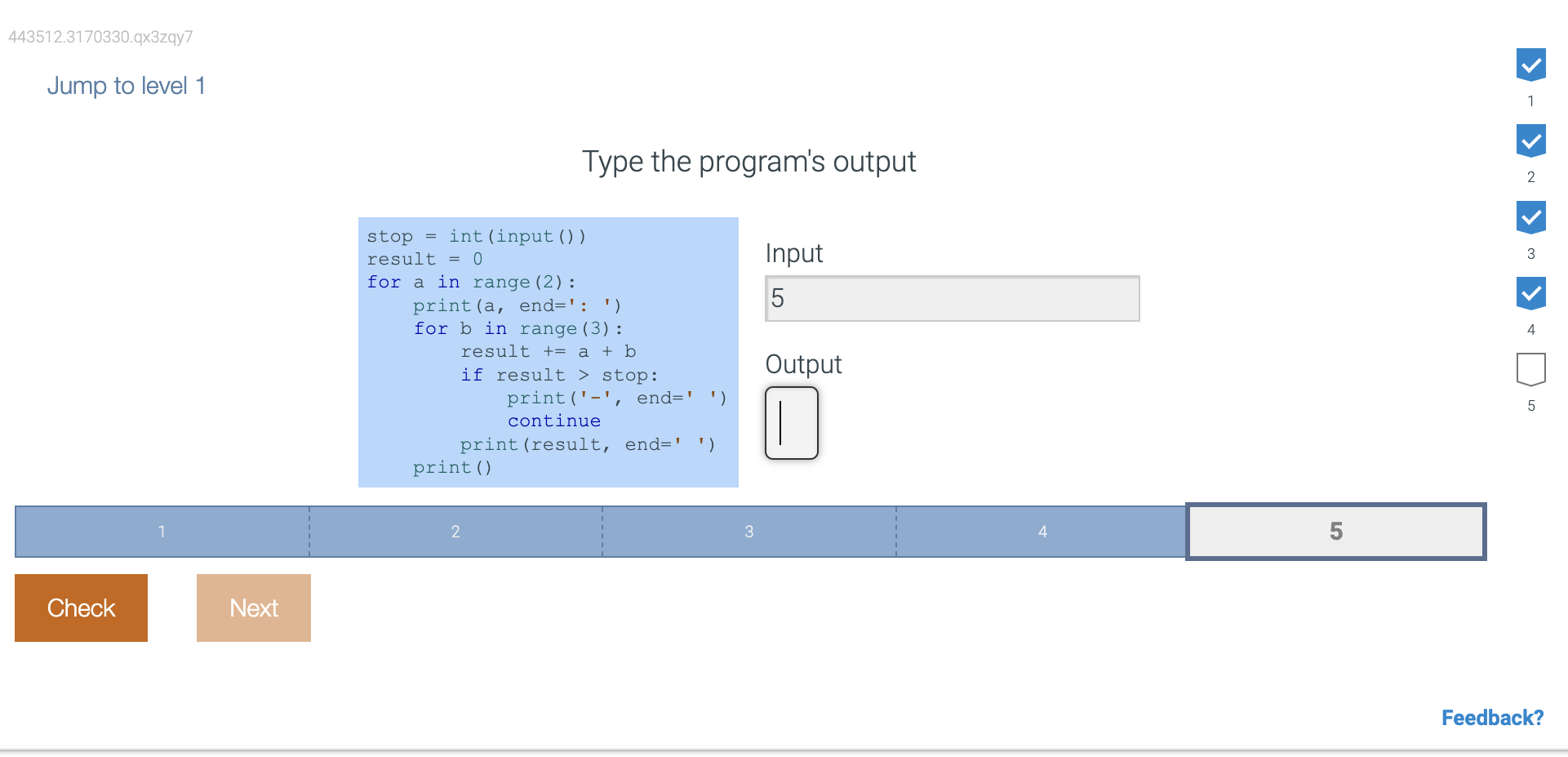Screen dimensions: 1568x757
Task: Select segment 4 in the progress bar
Action: (1042, 532)
